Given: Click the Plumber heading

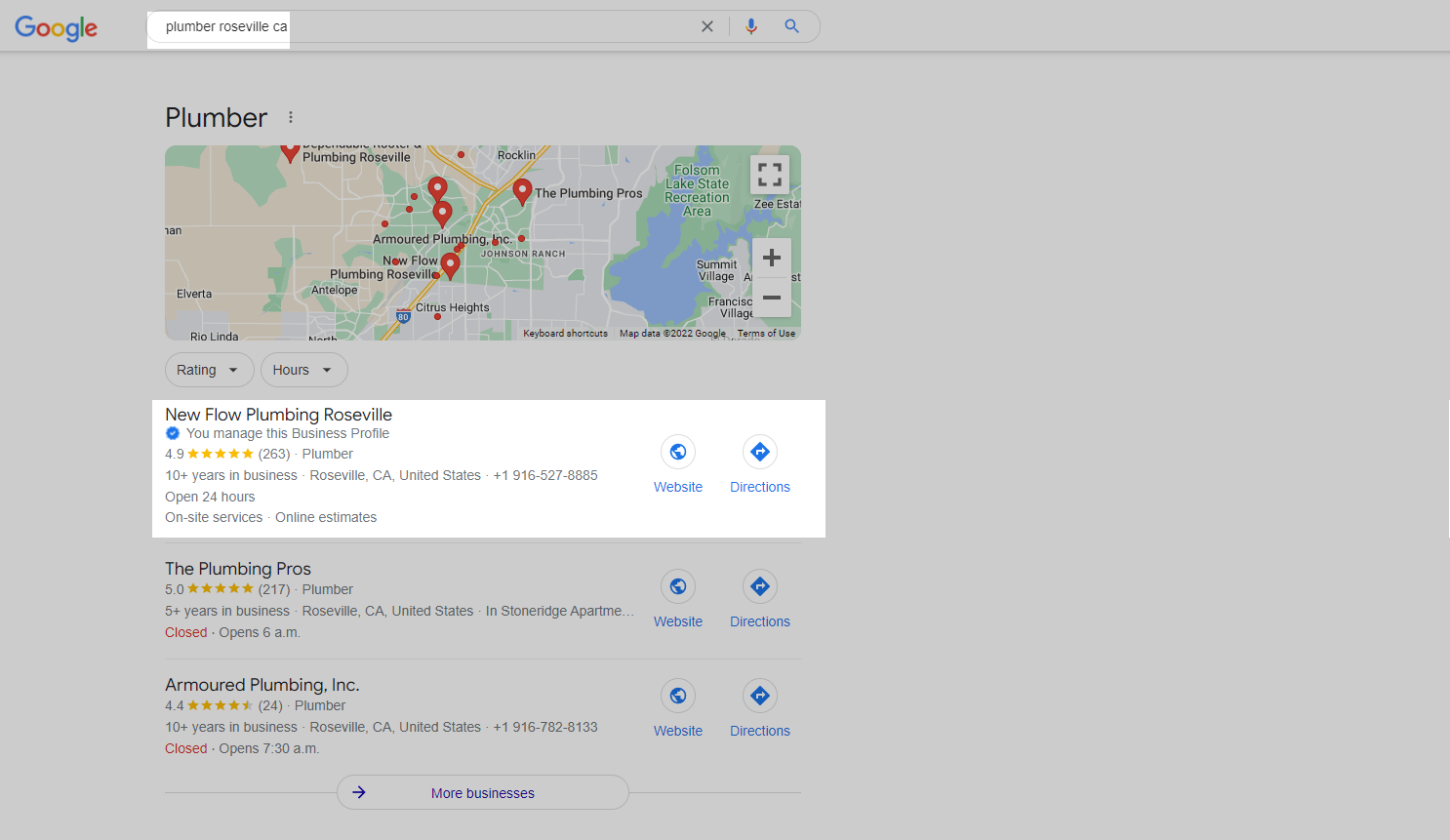Looking at the screenshot, I should click(216, 118).
